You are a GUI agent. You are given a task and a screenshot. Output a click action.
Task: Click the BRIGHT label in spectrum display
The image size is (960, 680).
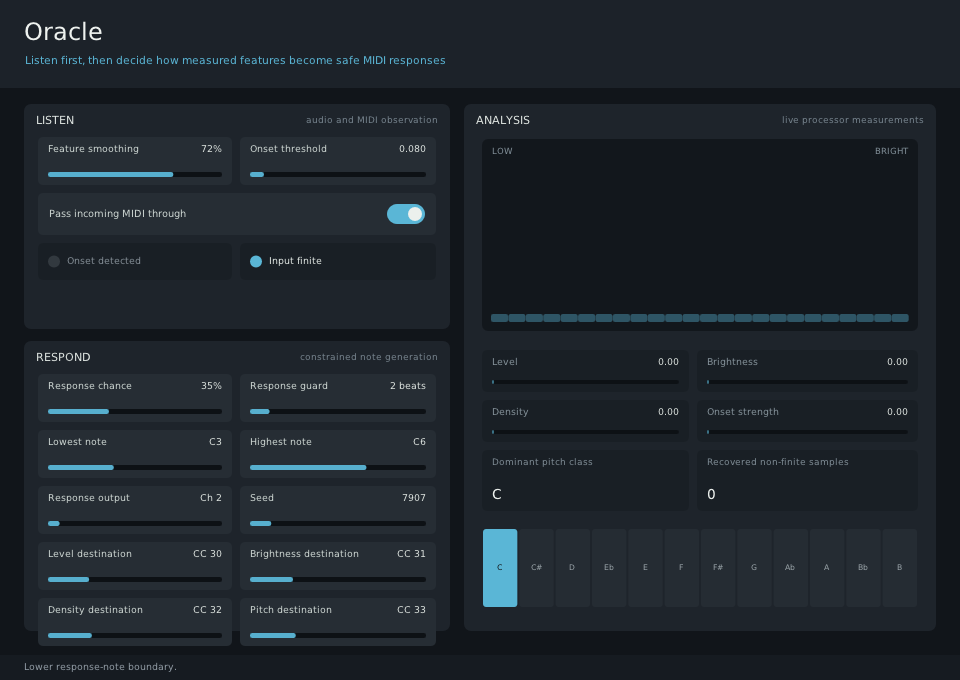coord(891,151)
